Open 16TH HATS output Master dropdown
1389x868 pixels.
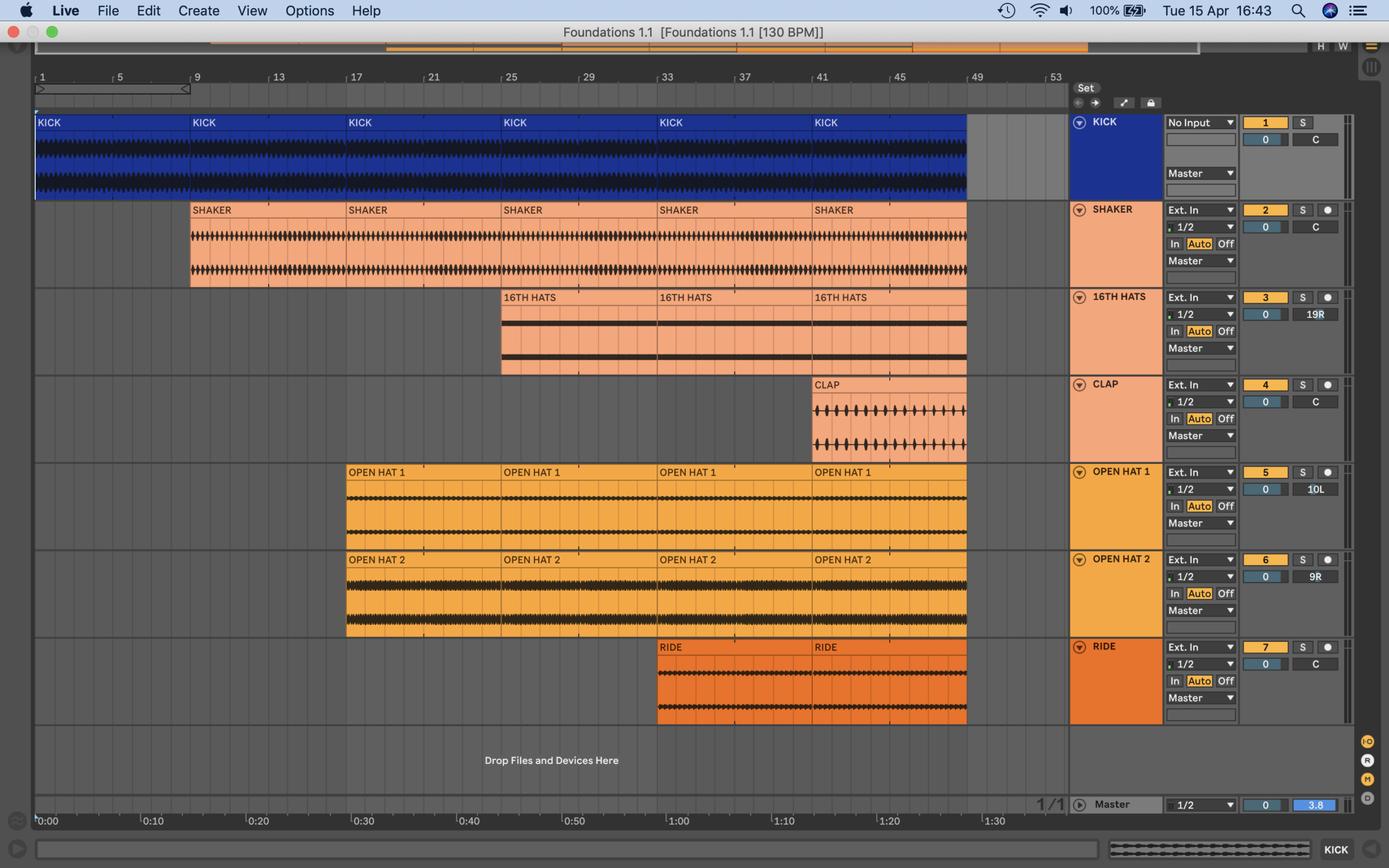(1200, 348)
